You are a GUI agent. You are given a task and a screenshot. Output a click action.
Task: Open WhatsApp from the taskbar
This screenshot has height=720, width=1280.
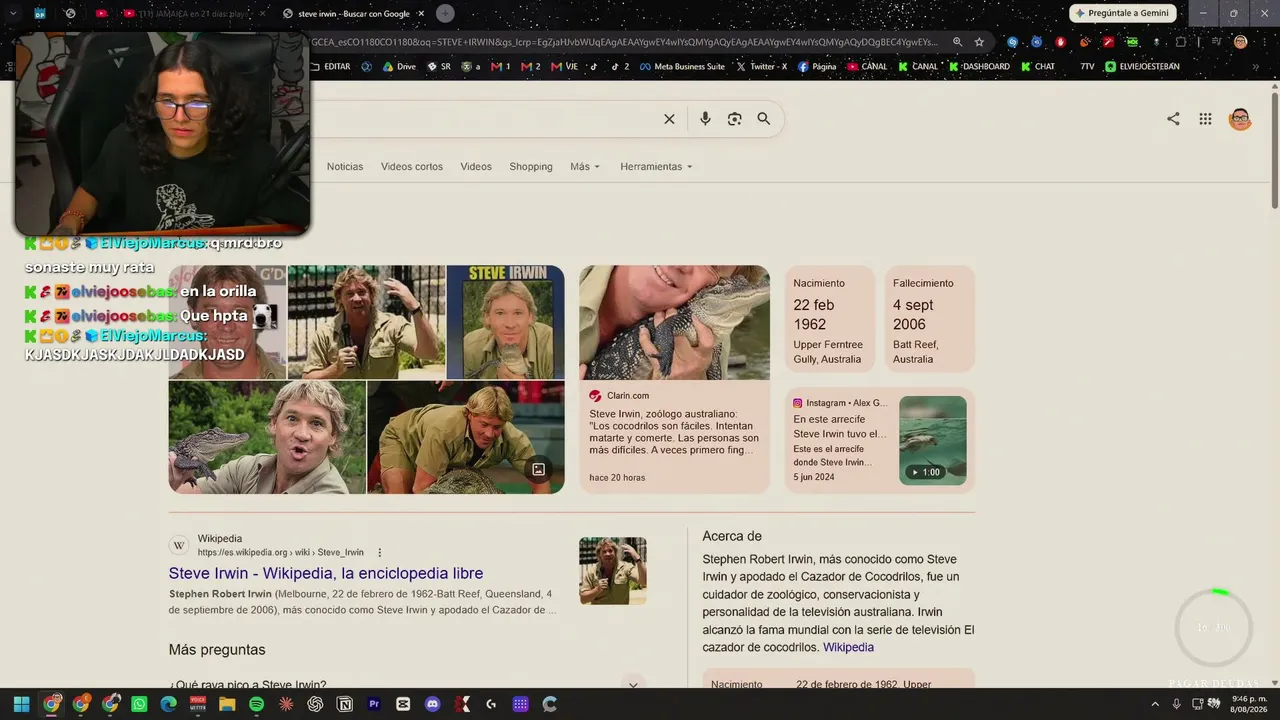tap(139, 704)
